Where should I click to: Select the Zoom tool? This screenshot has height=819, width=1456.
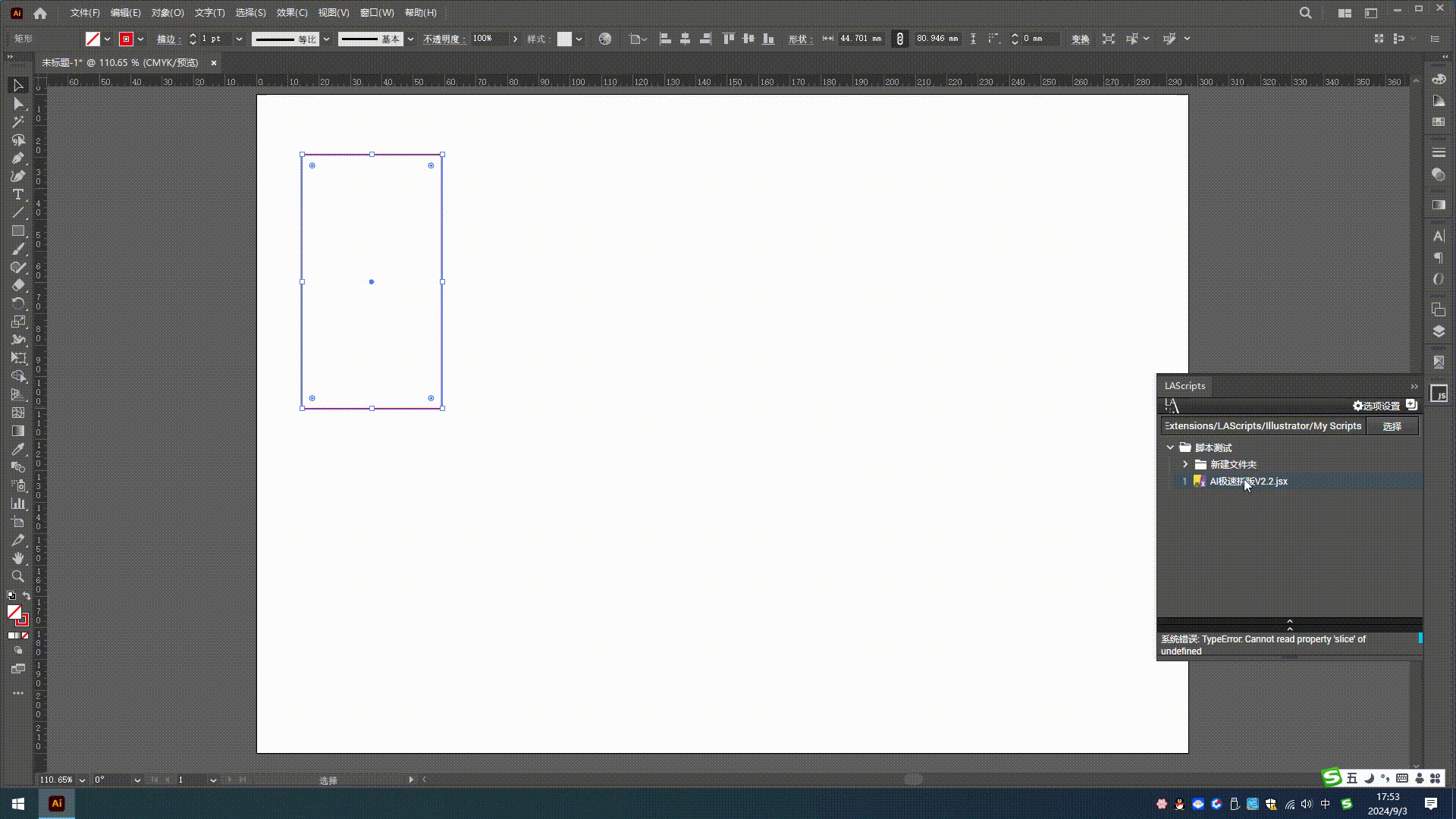(17, 576)
